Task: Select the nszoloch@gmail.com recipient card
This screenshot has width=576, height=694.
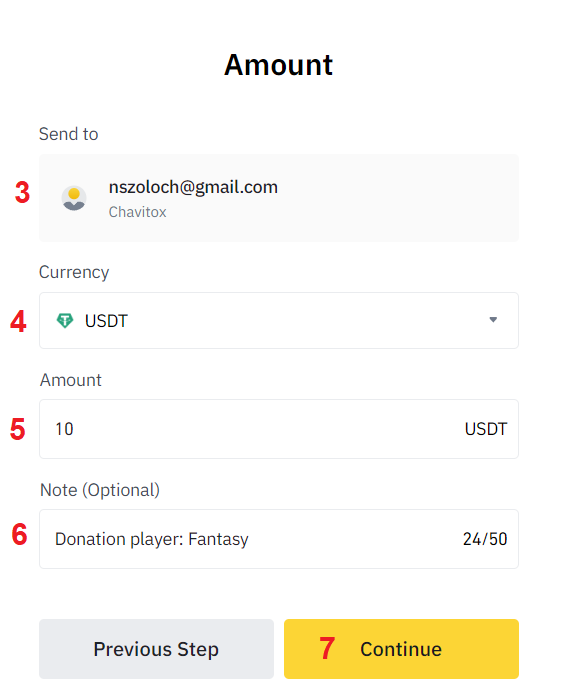Action: click(x=278, y=198)
